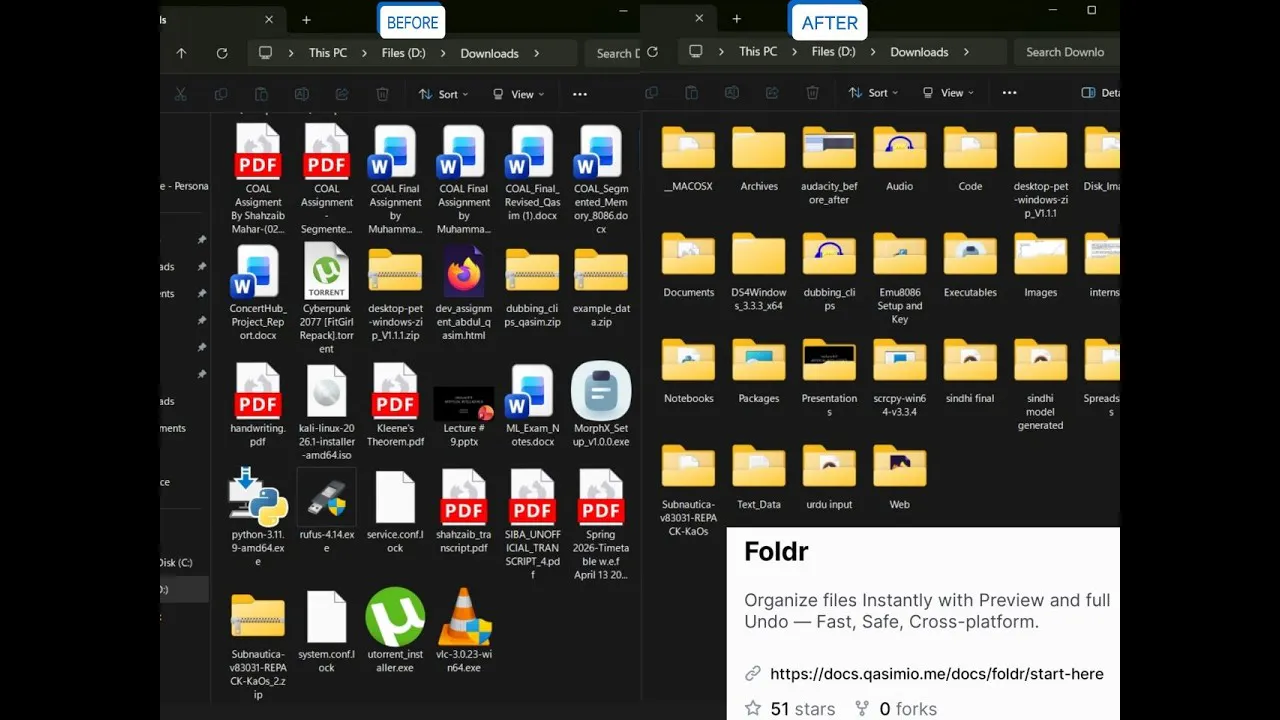1280x720 pixels.
Task: Click the Search Downloads box in the right AFTER window
Action: 1067,52
